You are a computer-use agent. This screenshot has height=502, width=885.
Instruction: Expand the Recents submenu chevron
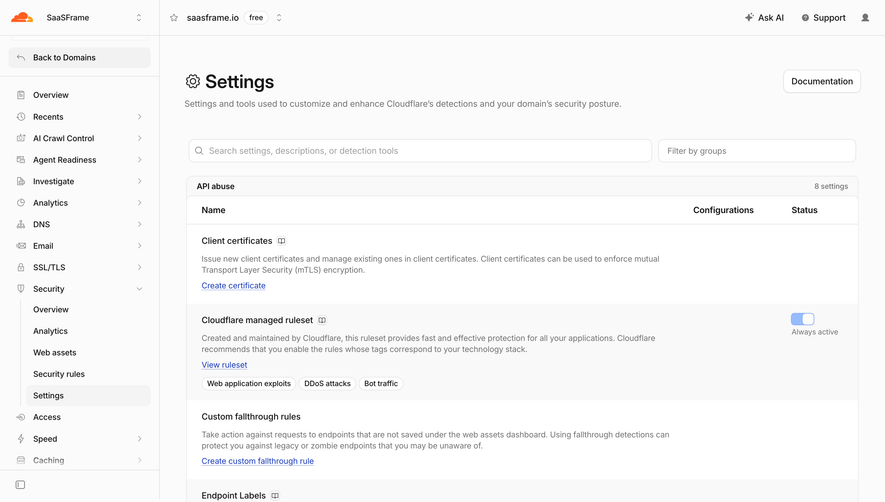[x=139, y=117]
